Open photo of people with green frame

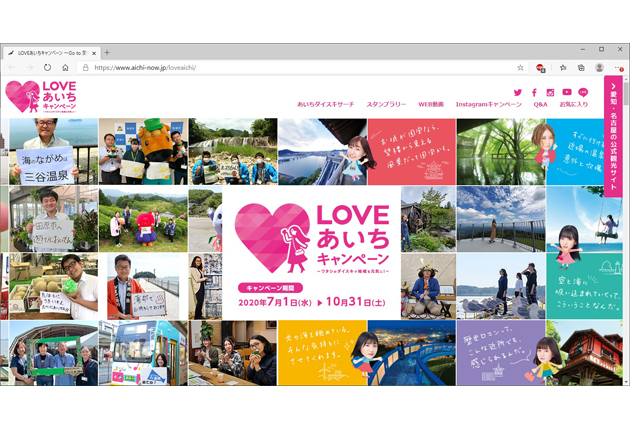(53, 353)
